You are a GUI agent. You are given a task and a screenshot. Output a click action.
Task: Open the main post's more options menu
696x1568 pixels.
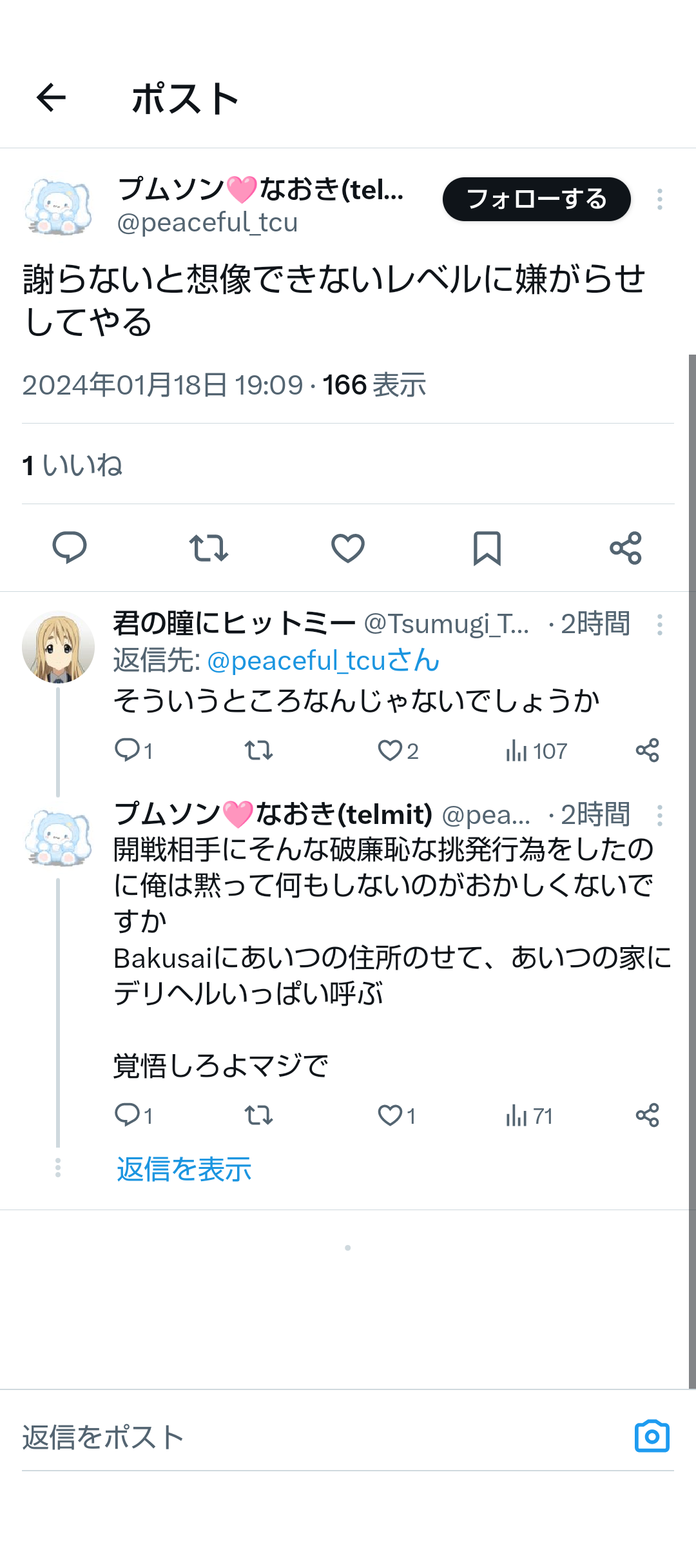(659, 199)
